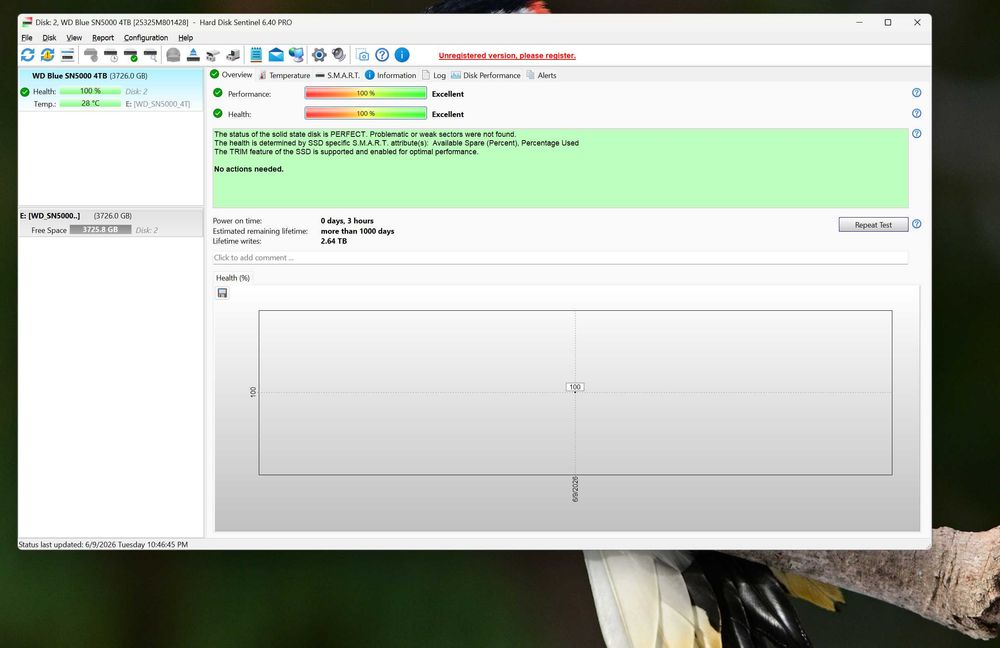Click the disk with magnifier toolbar icon

click(x=151, y=55)
